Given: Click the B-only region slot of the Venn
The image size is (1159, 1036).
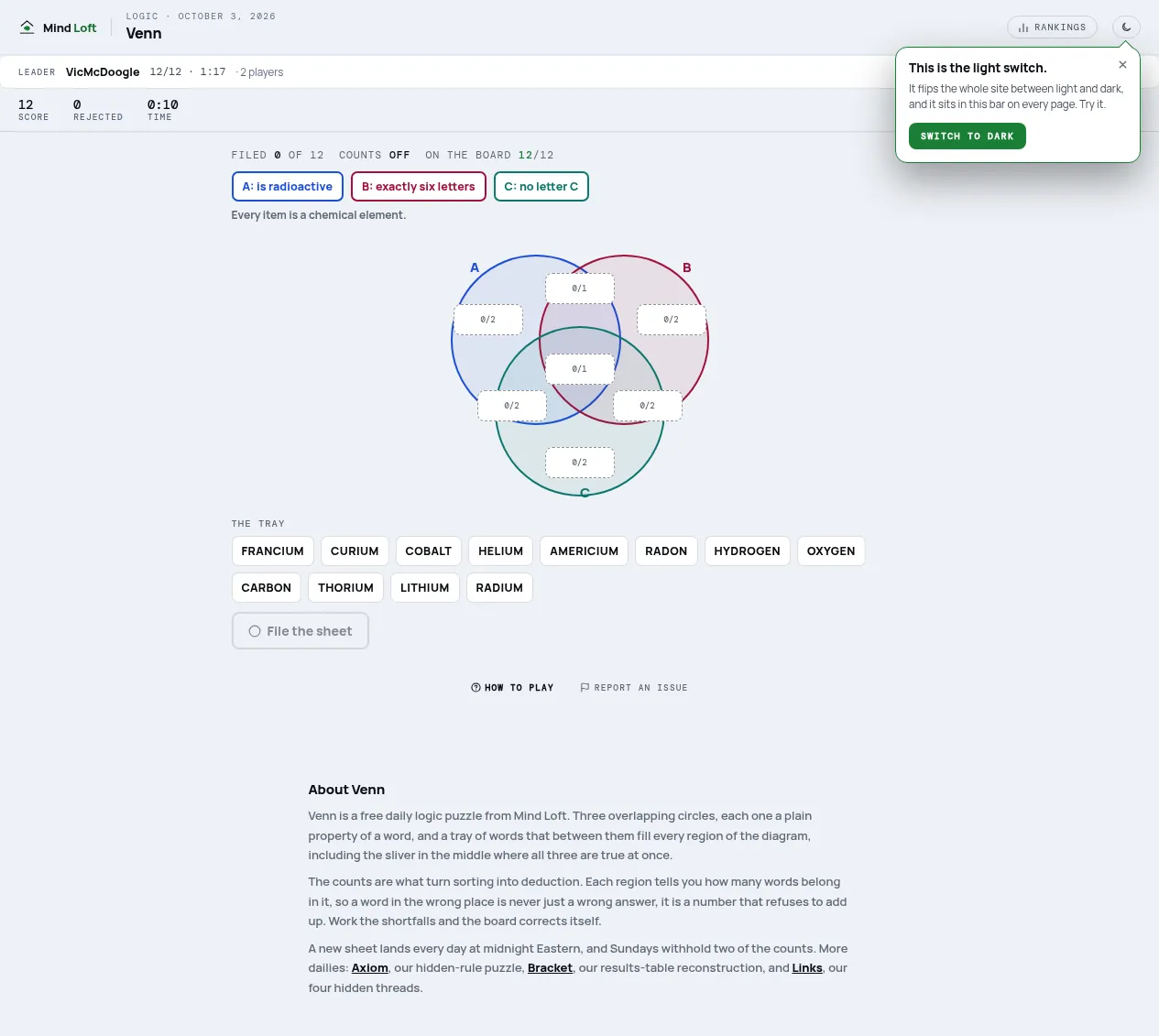Looking at the screenshot, I should pos(672,320).
